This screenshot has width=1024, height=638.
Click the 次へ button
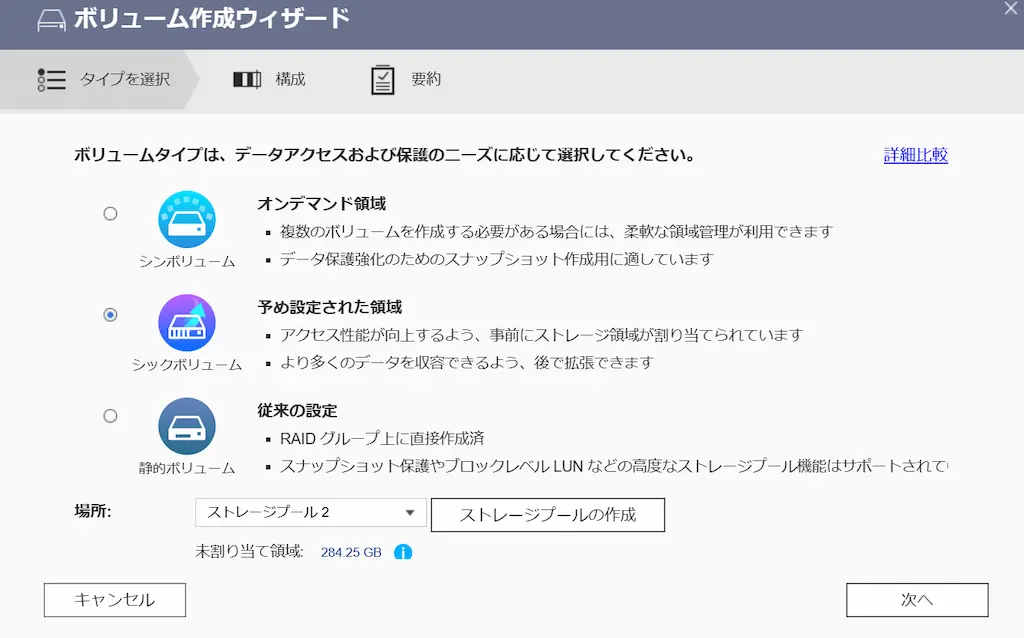(917, 600)
